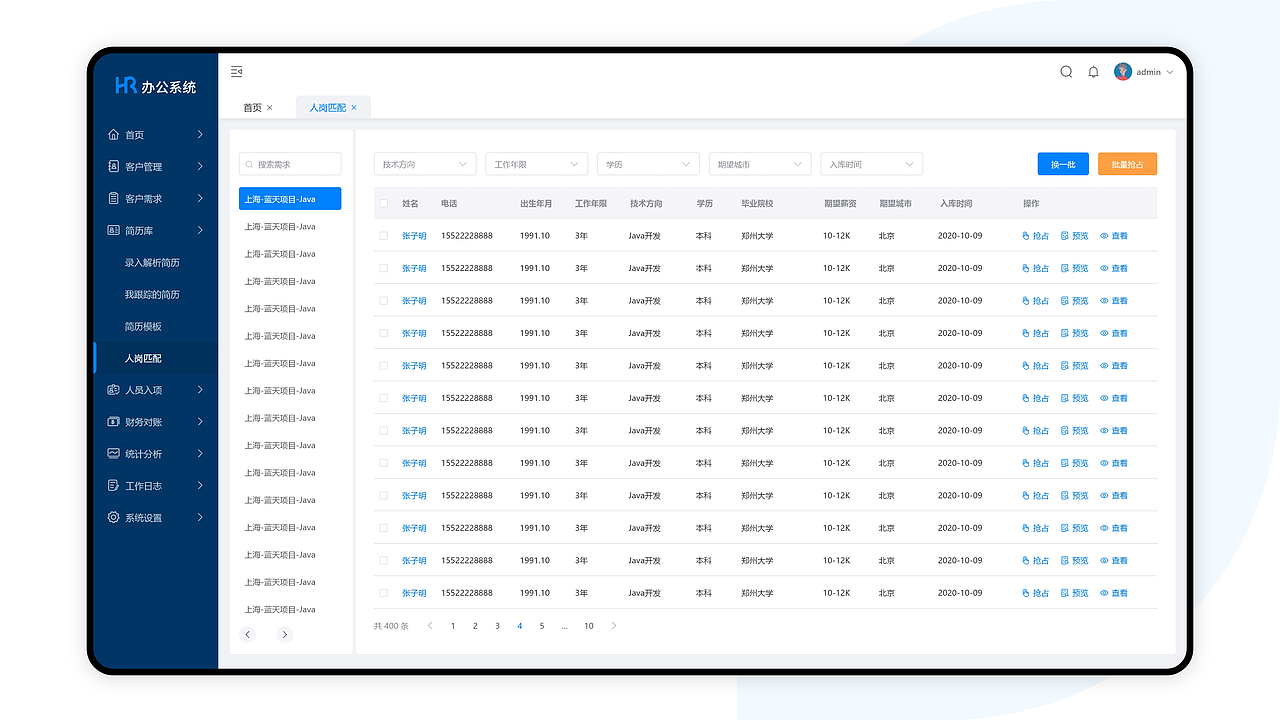This screenshot has width=1280, height=720.
Task: Go to previous page of requirement list
Action: 248,634
